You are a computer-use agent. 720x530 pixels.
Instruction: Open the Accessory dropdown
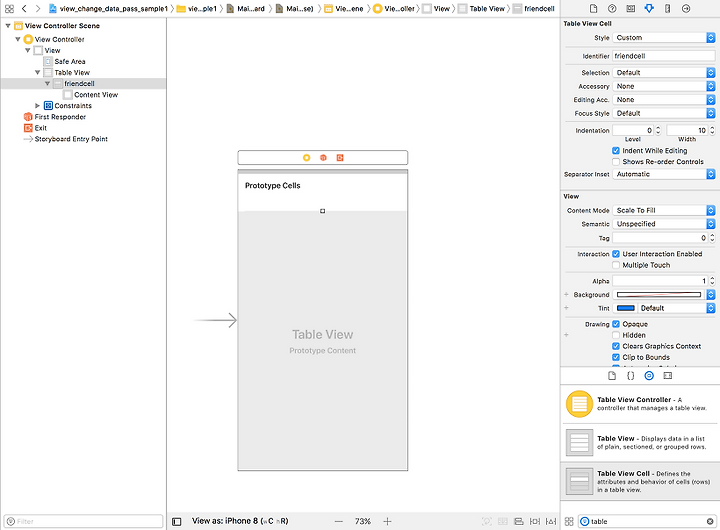(x=664, y=86)
